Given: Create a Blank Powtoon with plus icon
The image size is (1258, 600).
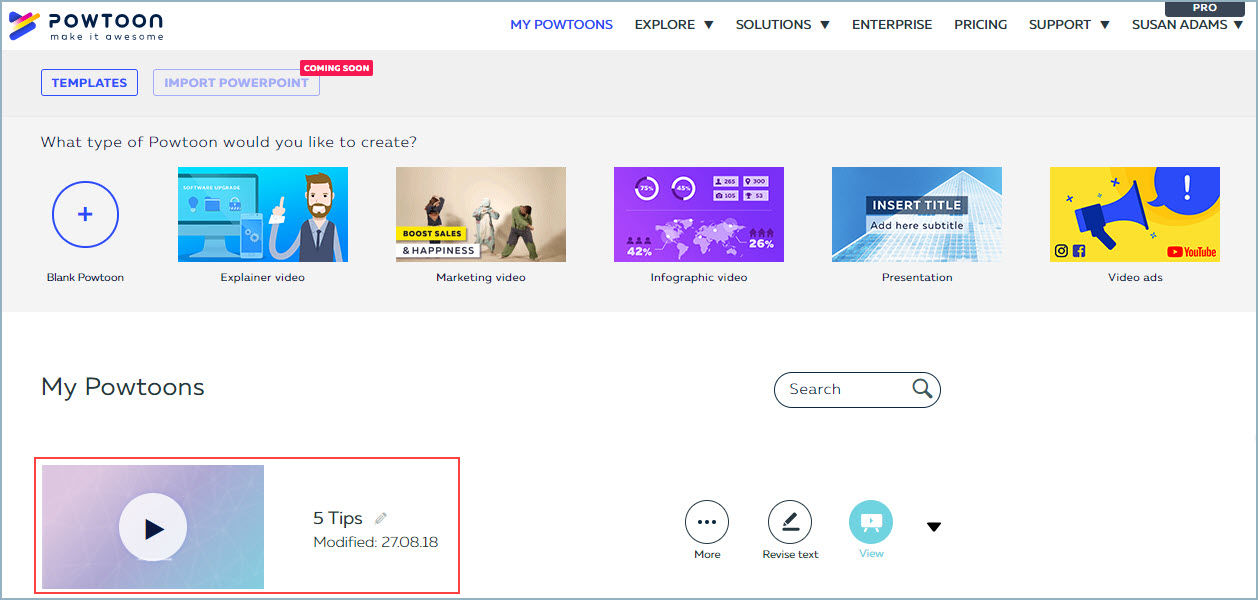Looking at the screenshot, I should (85, 214).
